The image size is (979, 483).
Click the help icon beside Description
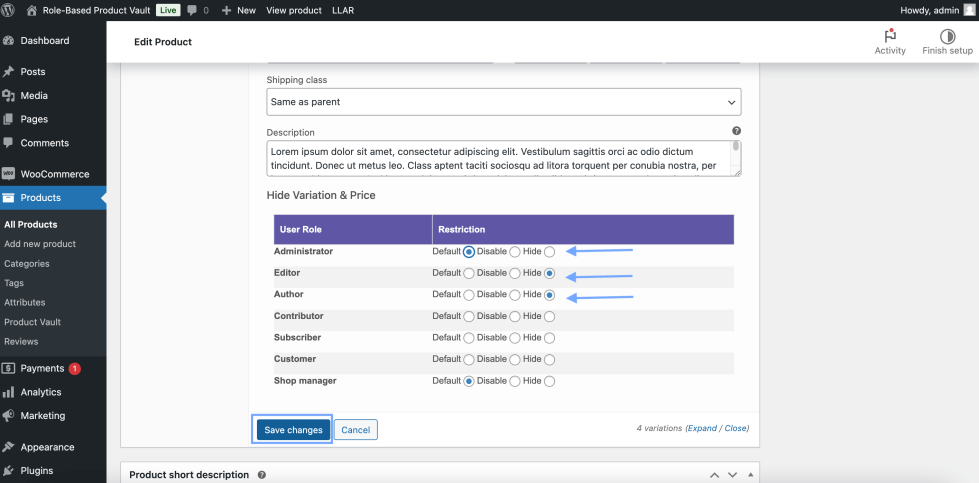point(736,131)
